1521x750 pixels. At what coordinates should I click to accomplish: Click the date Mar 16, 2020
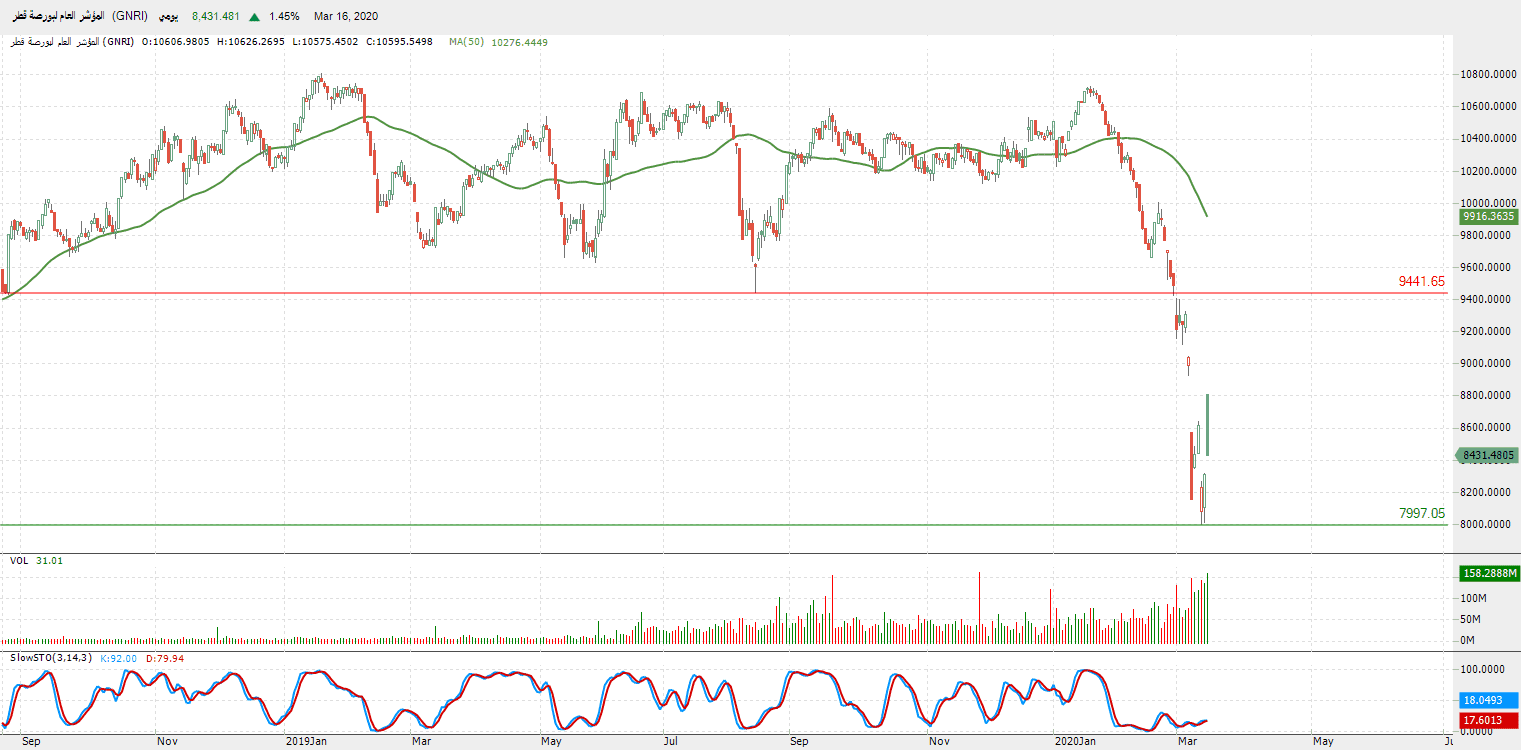point(346,16)
